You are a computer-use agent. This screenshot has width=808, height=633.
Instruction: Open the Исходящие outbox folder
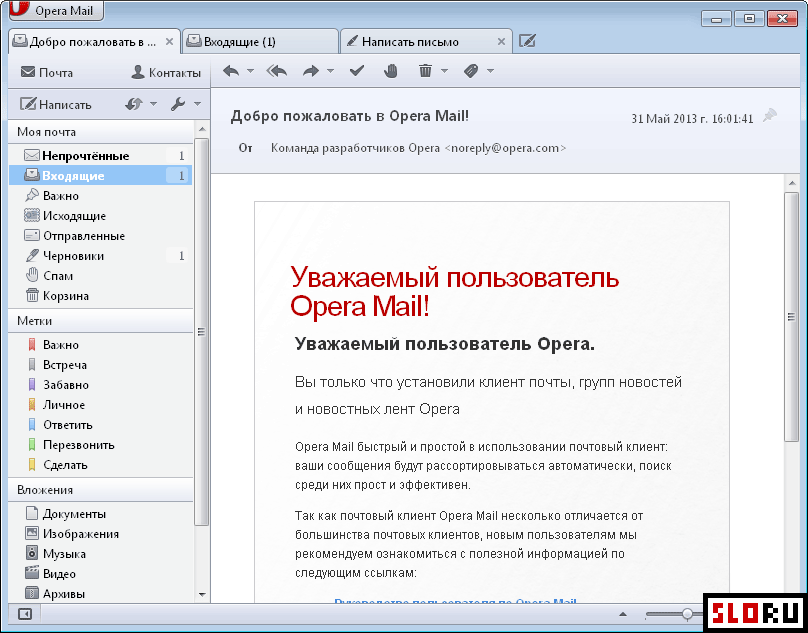click(x=100, y=216)
